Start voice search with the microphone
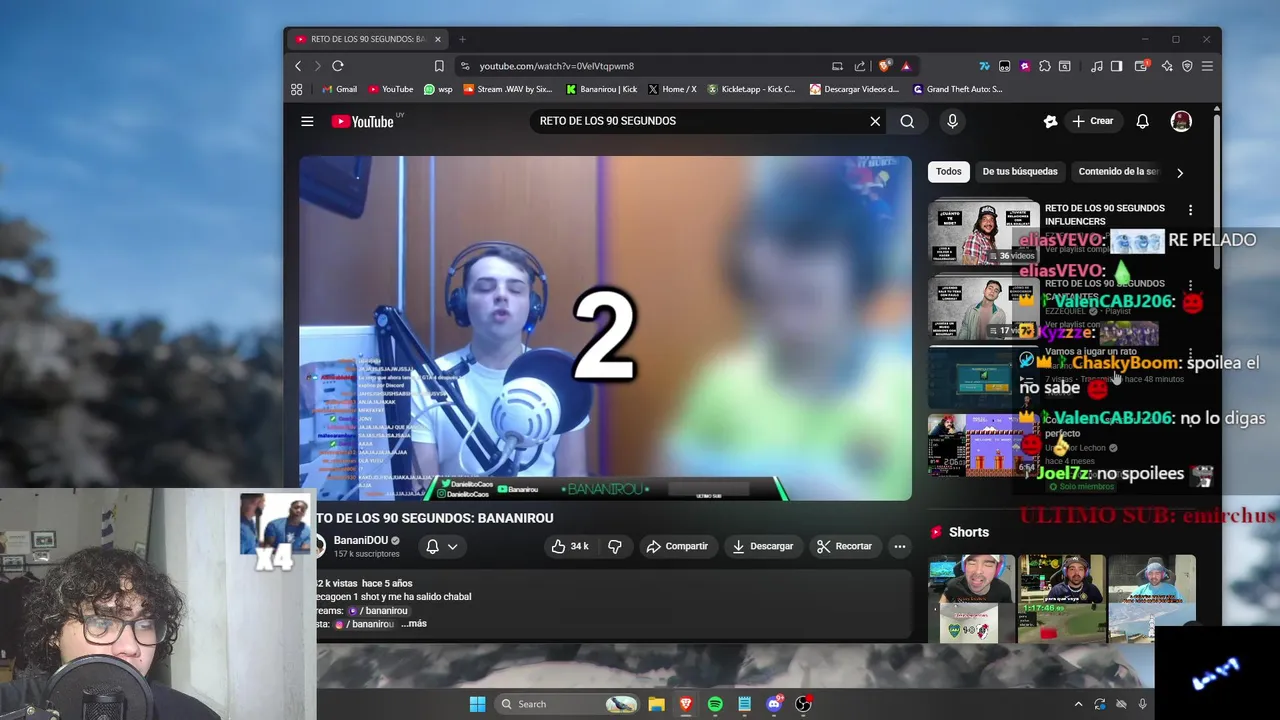This screenshot has width=1280, height=720. click(952, 121)
